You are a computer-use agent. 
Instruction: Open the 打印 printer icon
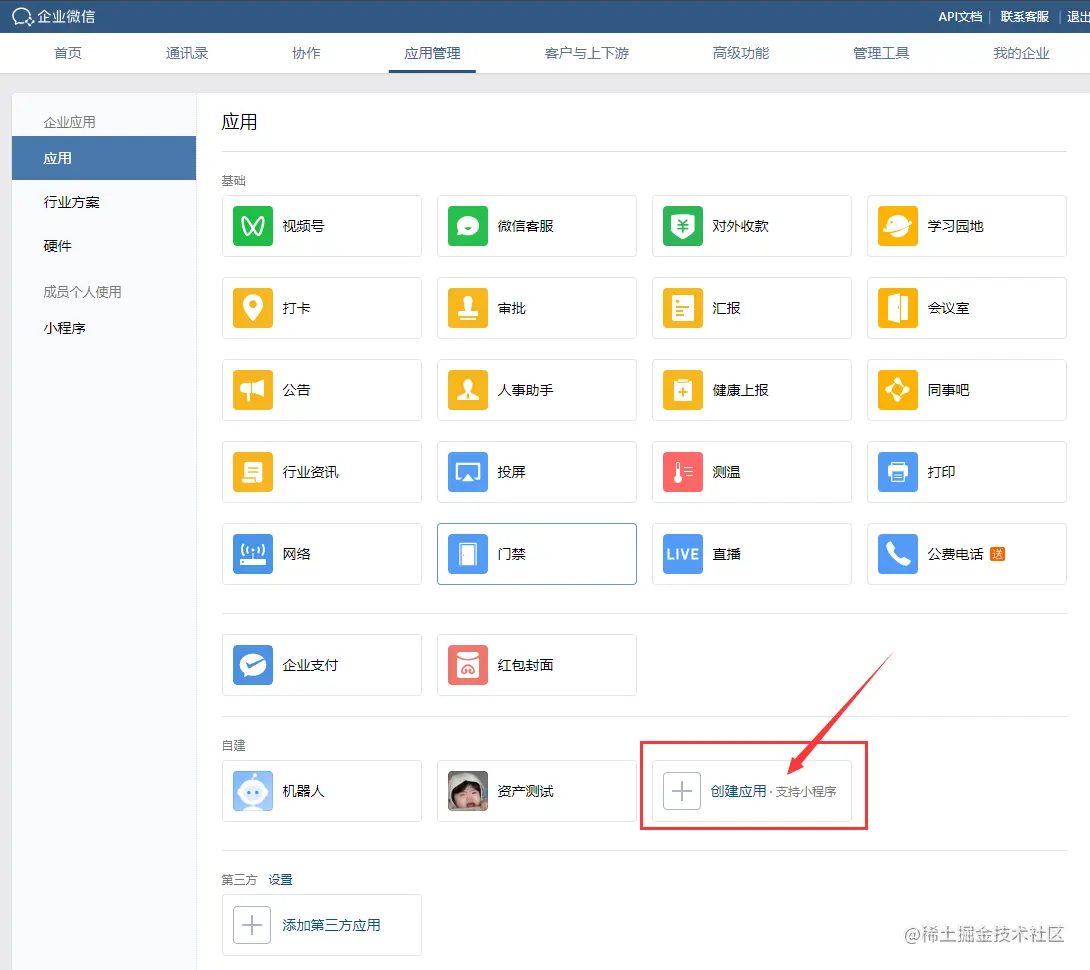897,472
